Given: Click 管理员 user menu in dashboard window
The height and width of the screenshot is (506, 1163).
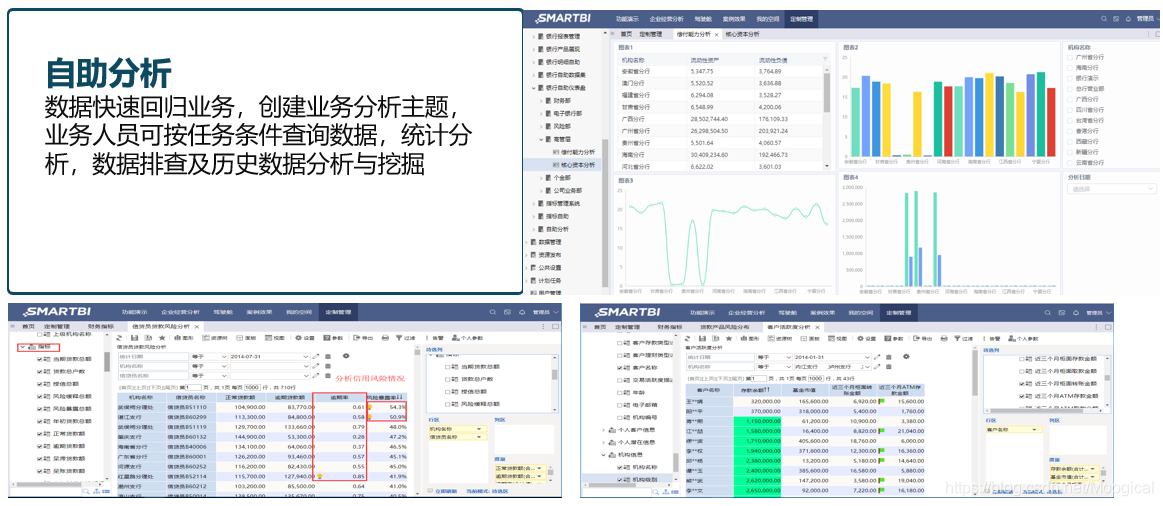Looking at the screenshot, I should [1144, 19].
